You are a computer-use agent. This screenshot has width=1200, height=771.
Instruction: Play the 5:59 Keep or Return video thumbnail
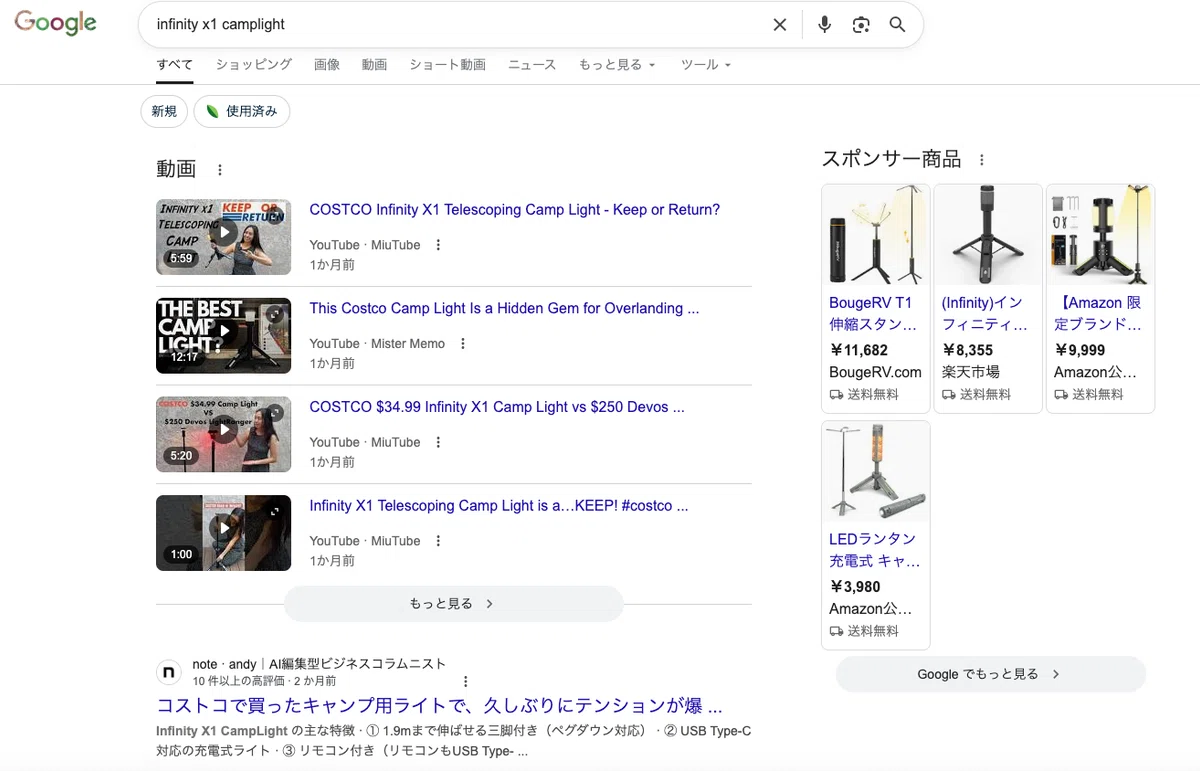click(x=224, y=237)
